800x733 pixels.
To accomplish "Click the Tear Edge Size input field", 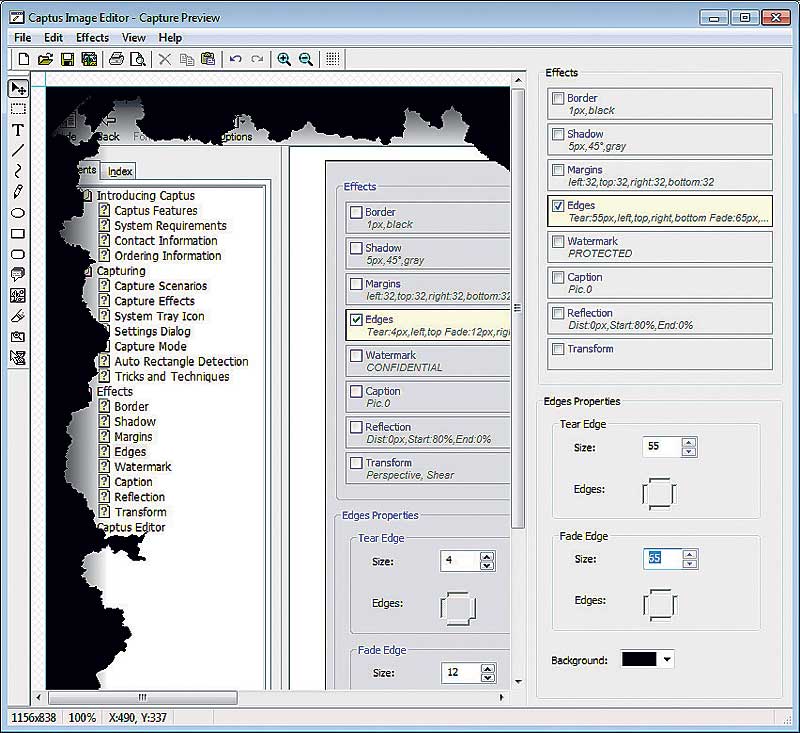I will (x=662, y=446).
